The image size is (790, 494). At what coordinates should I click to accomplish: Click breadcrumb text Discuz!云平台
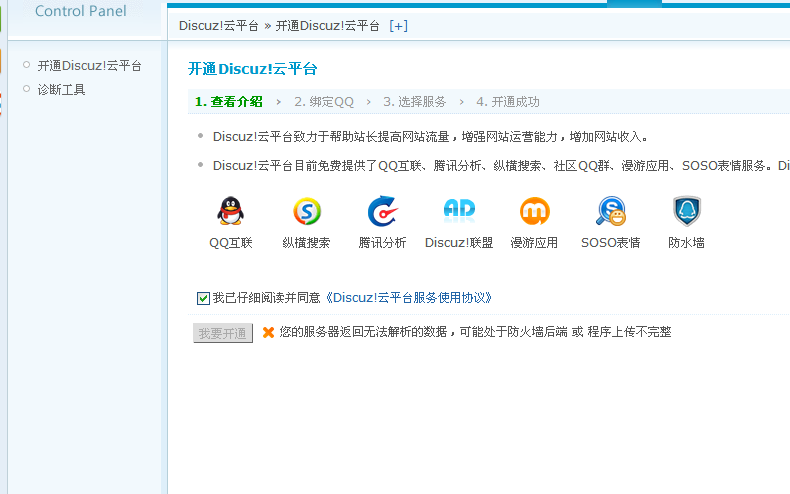point(219,26)
